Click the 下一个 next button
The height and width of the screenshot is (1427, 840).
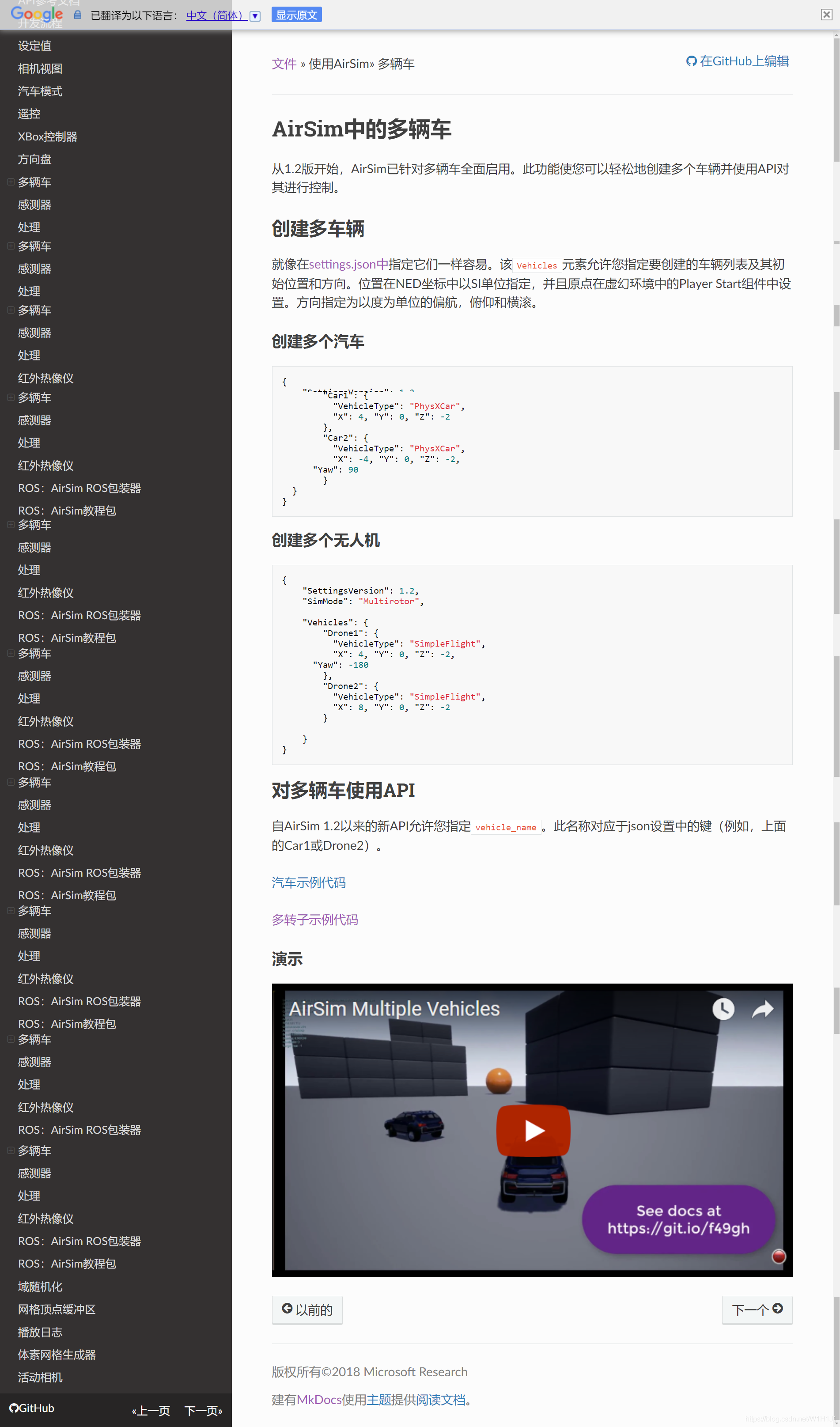[757, 1310]
